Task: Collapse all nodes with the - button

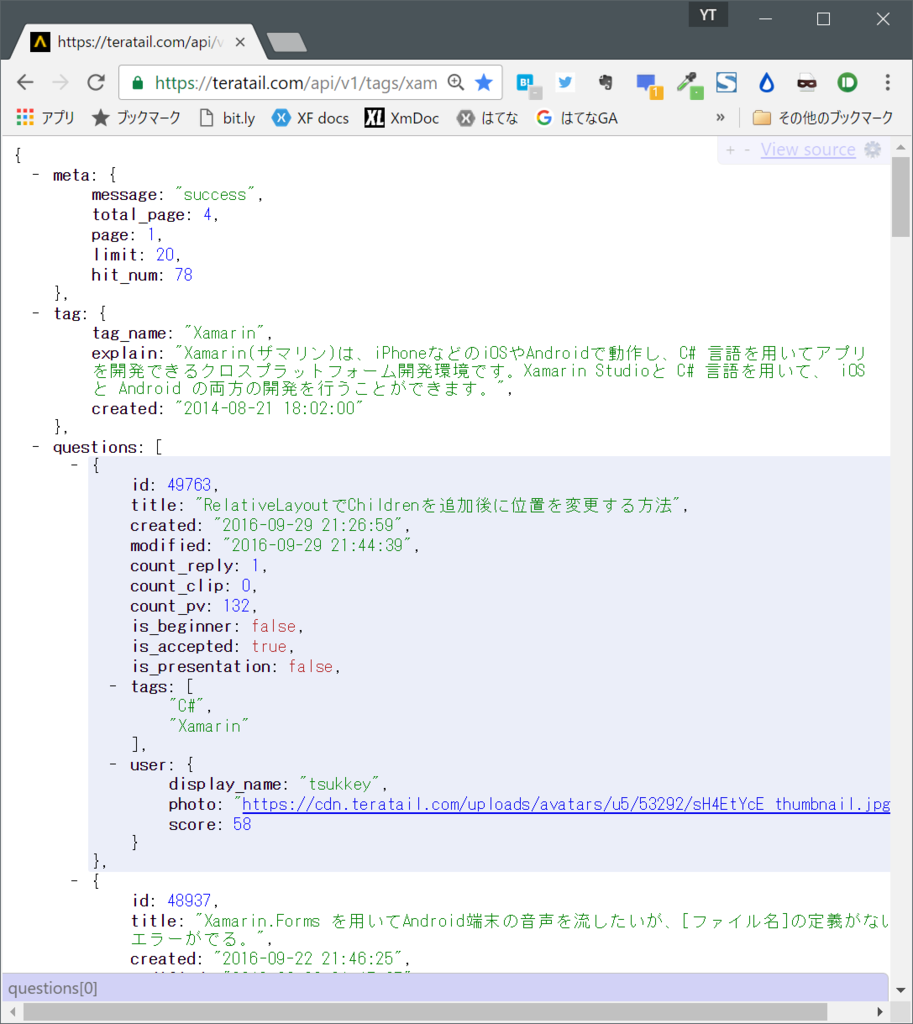Action: 747,150
